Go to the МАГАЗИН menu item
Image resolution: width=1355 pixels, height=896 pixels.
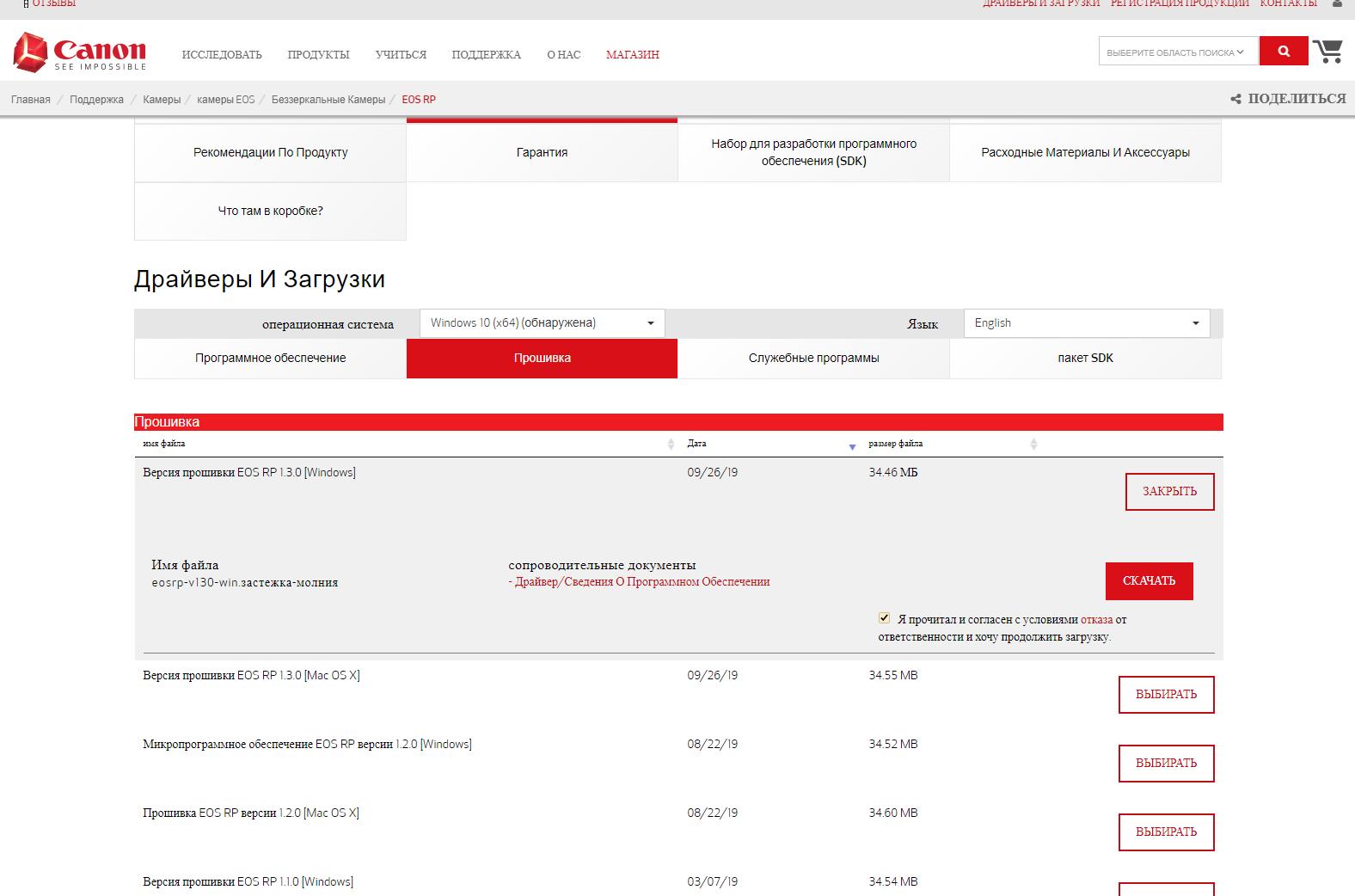coord(633,54)
